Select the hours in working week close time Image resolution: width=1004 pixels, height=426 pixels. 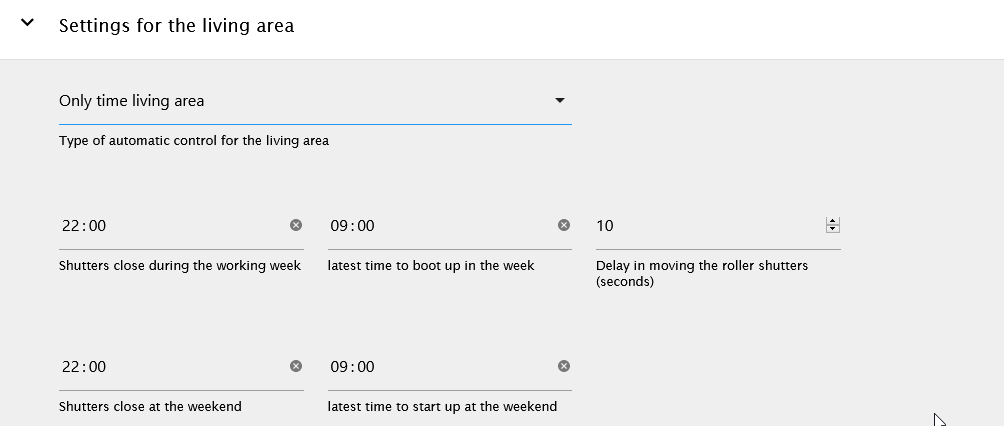(70, 226)
